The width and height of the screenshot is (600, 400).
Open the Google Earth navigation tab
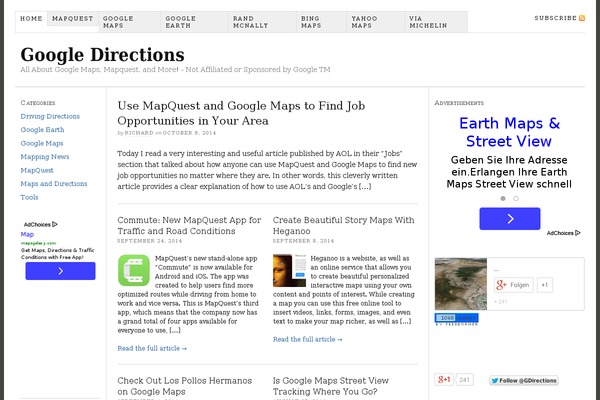[182, 23]
